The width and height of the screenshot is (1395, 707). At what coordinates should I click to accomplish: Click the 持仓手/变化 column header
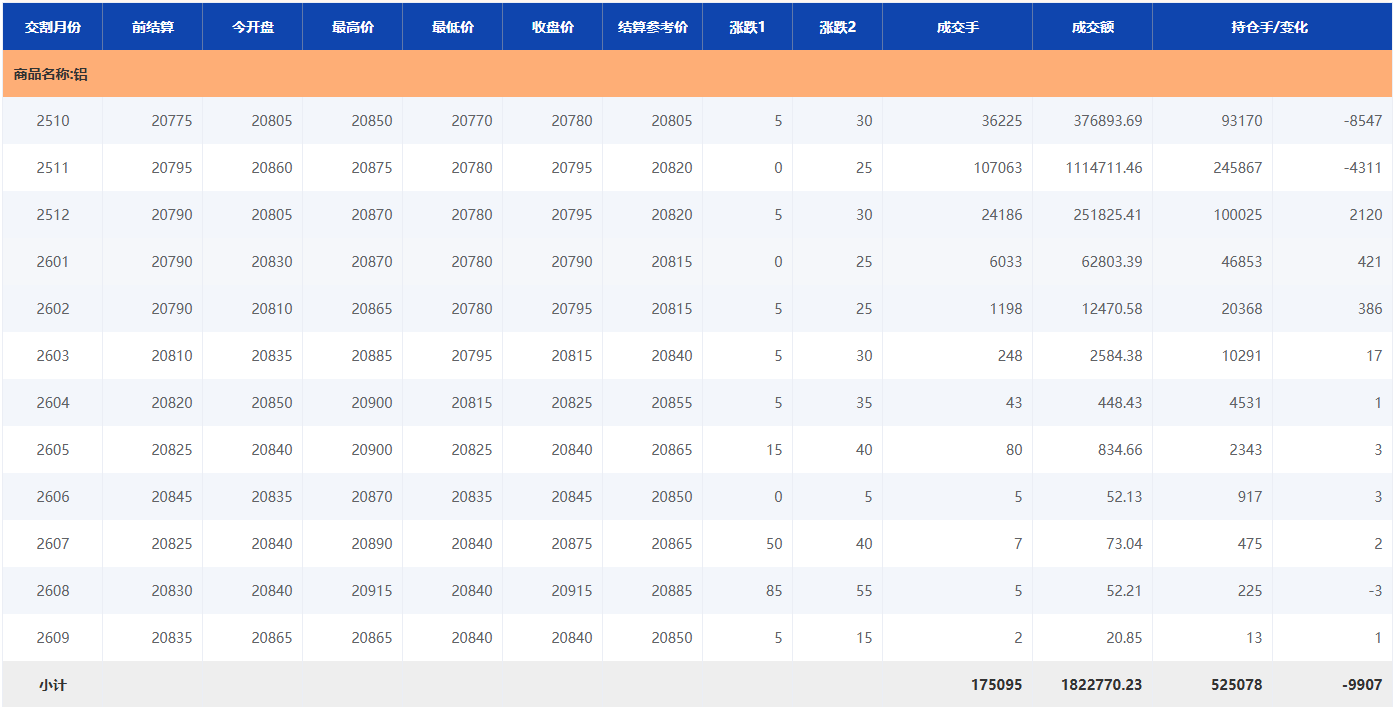[x=1270, y=27]
